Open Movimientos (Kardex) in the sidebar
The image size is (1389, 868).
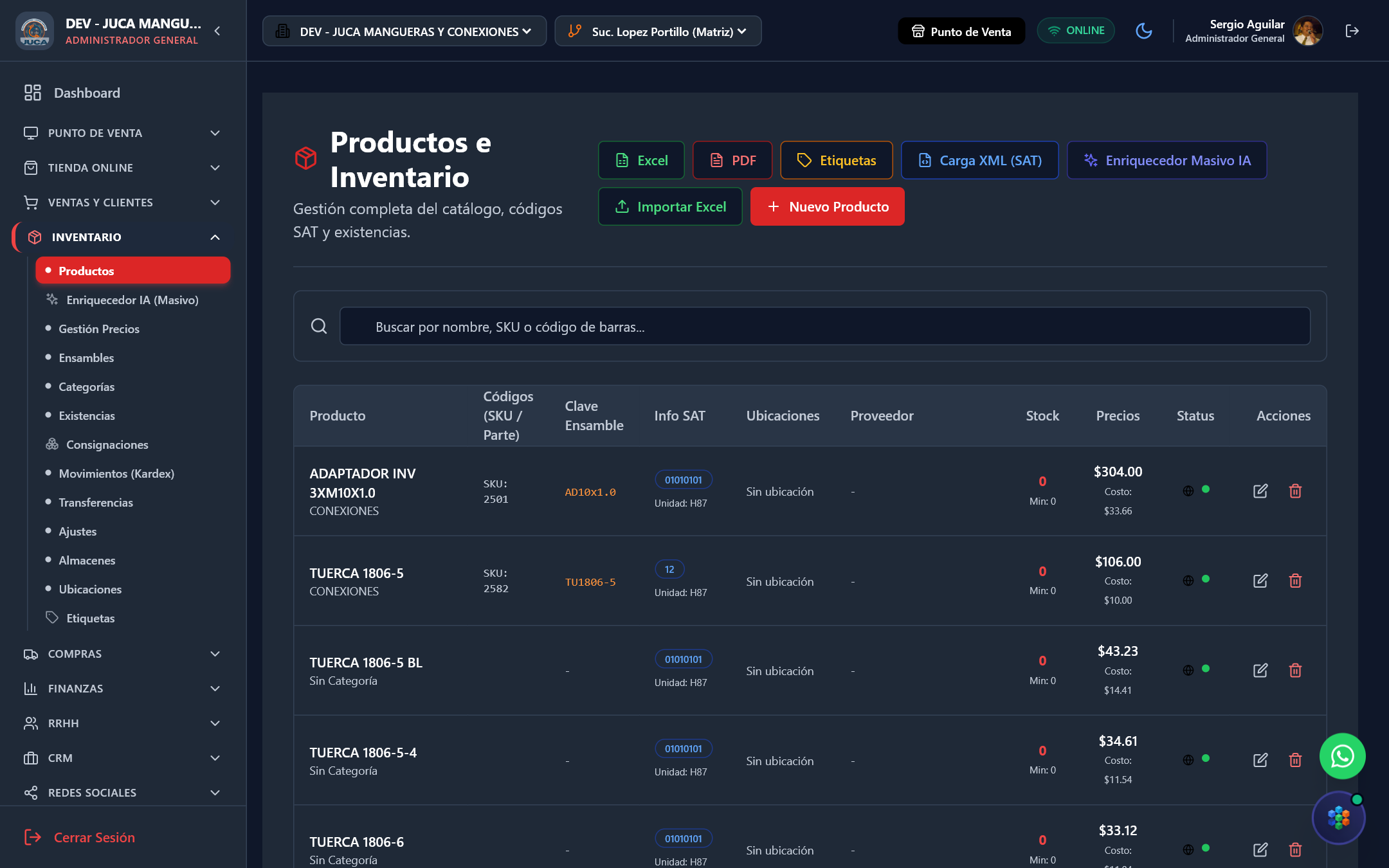(116, 473)
